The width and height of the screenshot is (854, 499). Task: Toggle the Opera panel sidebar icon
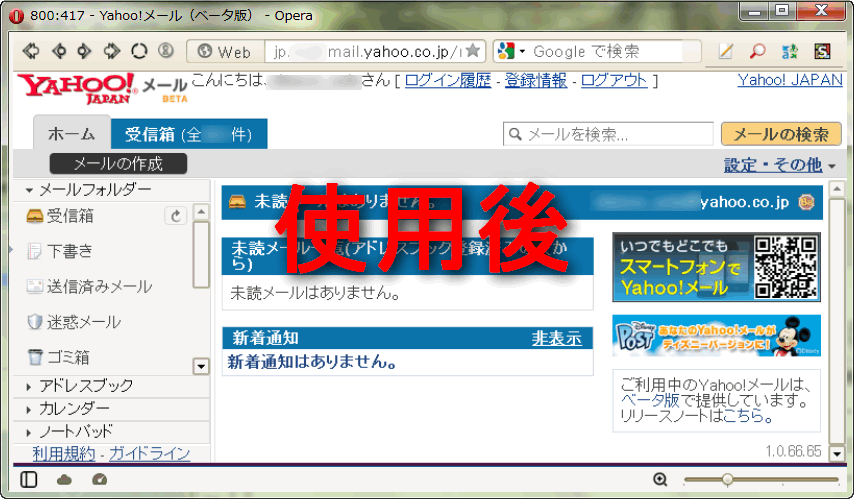[x=28, y=480]
